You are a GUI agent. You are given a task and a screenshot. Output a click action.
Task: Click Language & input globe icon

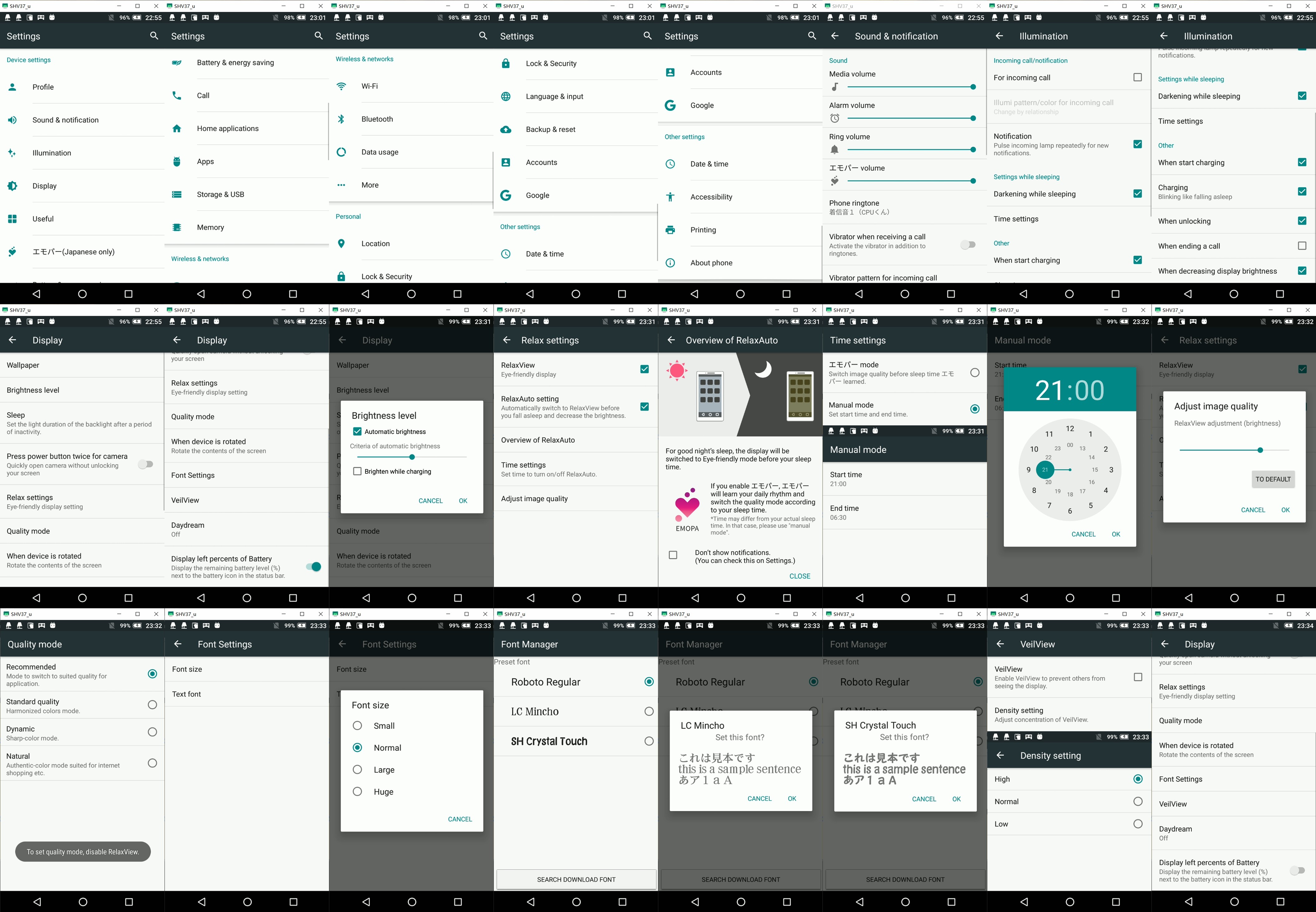pyautogui.click(x=506, y=96)
